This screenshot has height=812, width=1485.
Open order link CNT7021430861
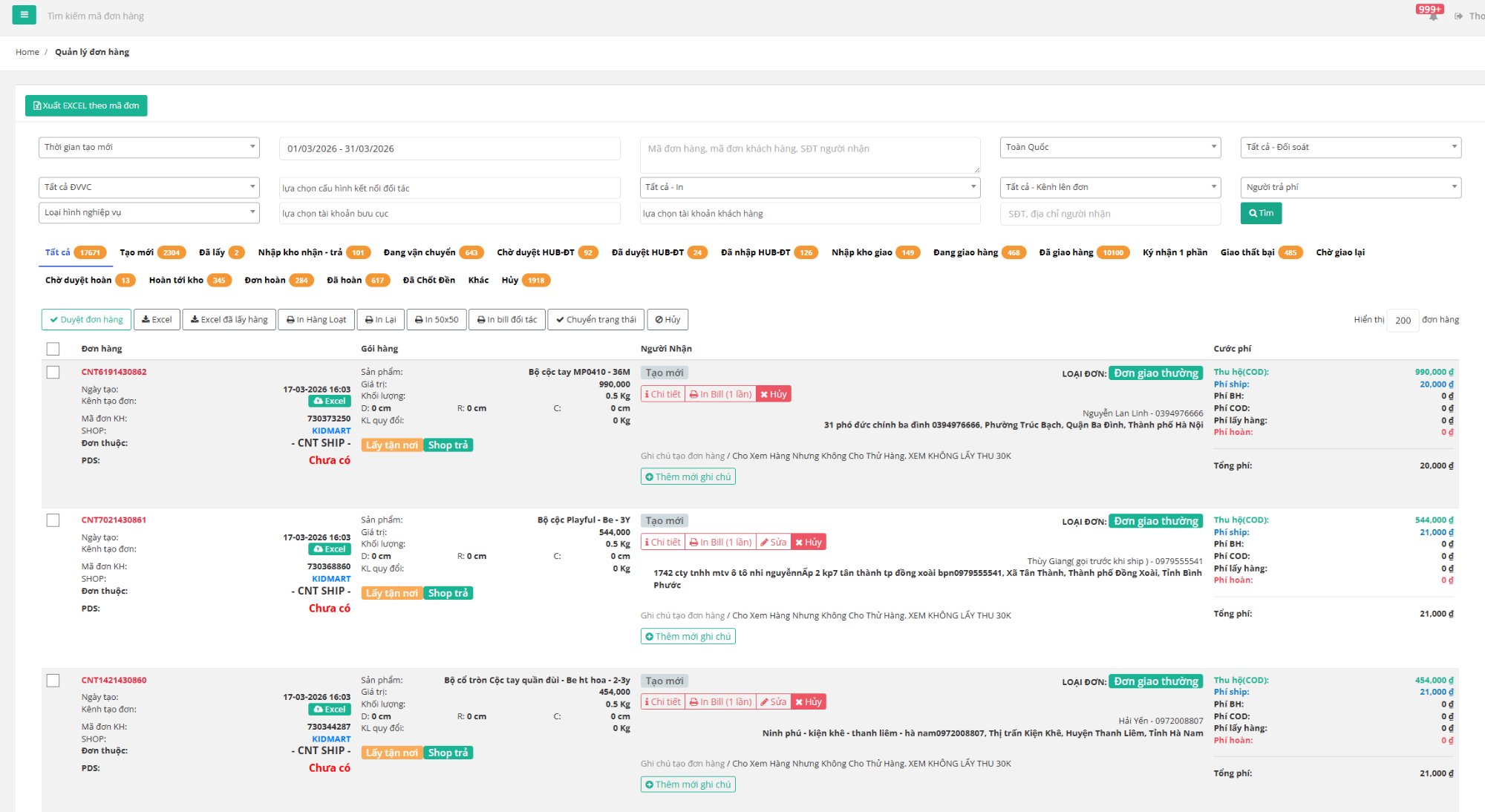(114, 520)
